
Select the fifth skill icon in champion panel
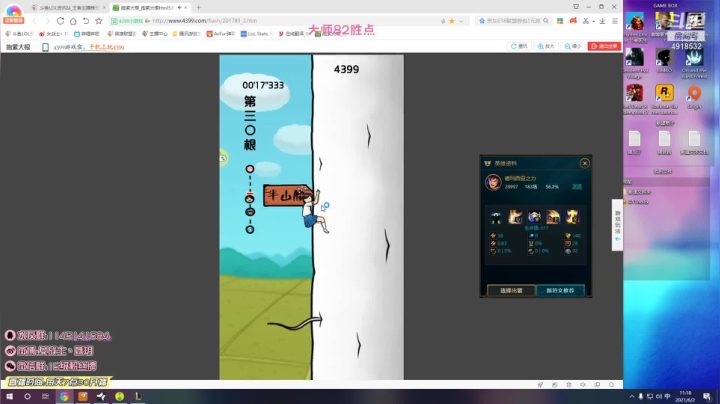572,217
